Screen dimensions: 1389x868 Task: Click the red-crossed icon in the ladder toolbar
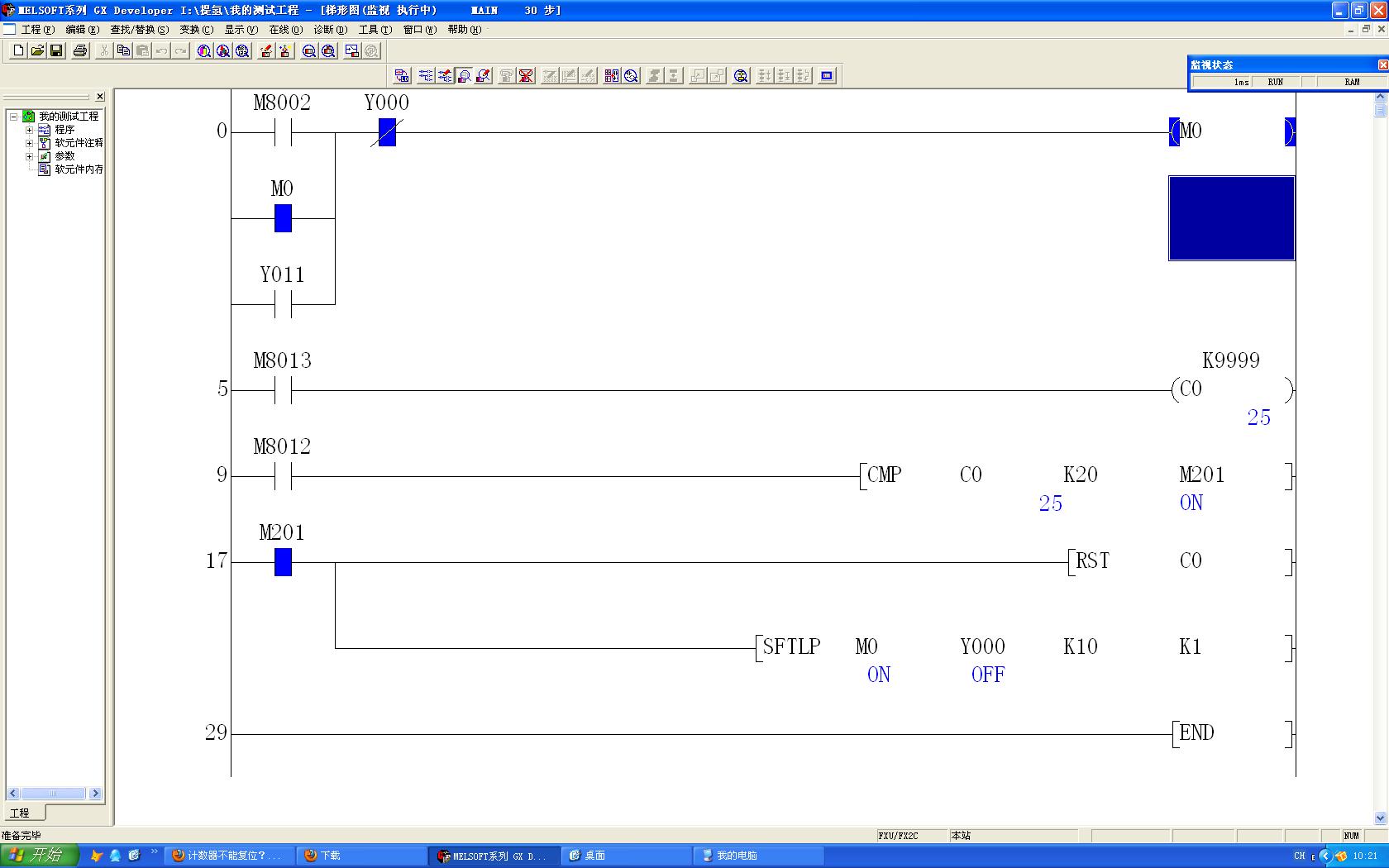[x=526, y=76]
